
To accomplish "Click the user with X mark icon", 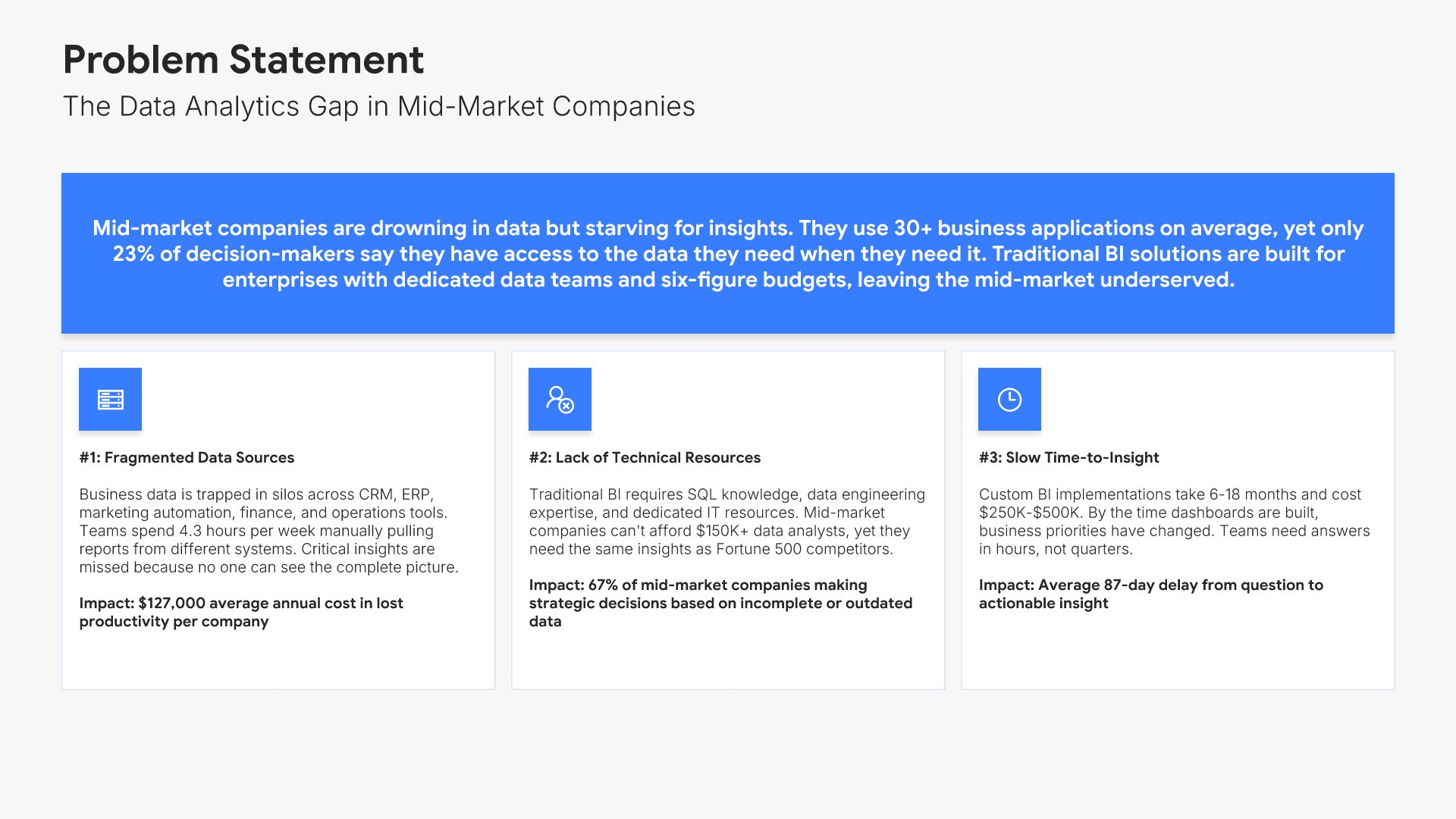I will coord(560,400).
